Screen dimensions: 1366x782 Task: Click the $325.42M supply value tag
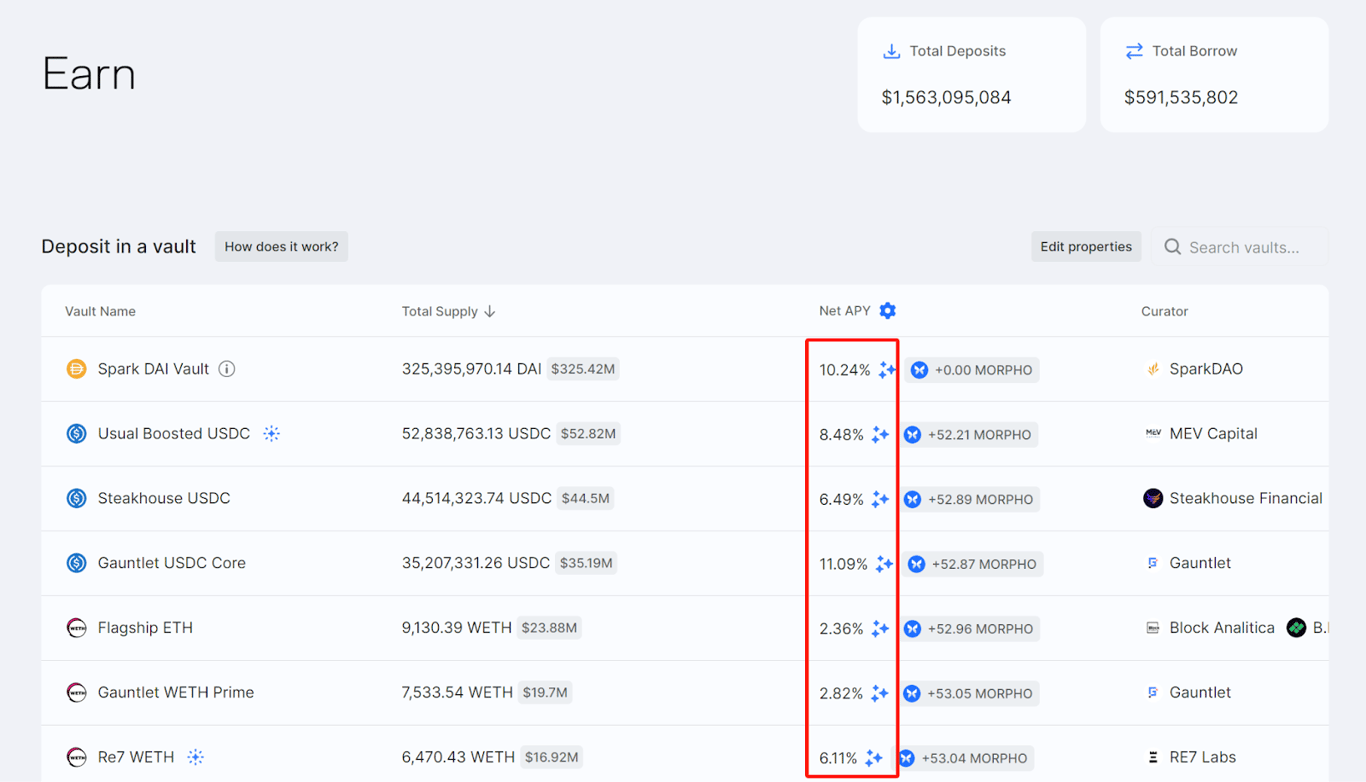click(583, 369)
